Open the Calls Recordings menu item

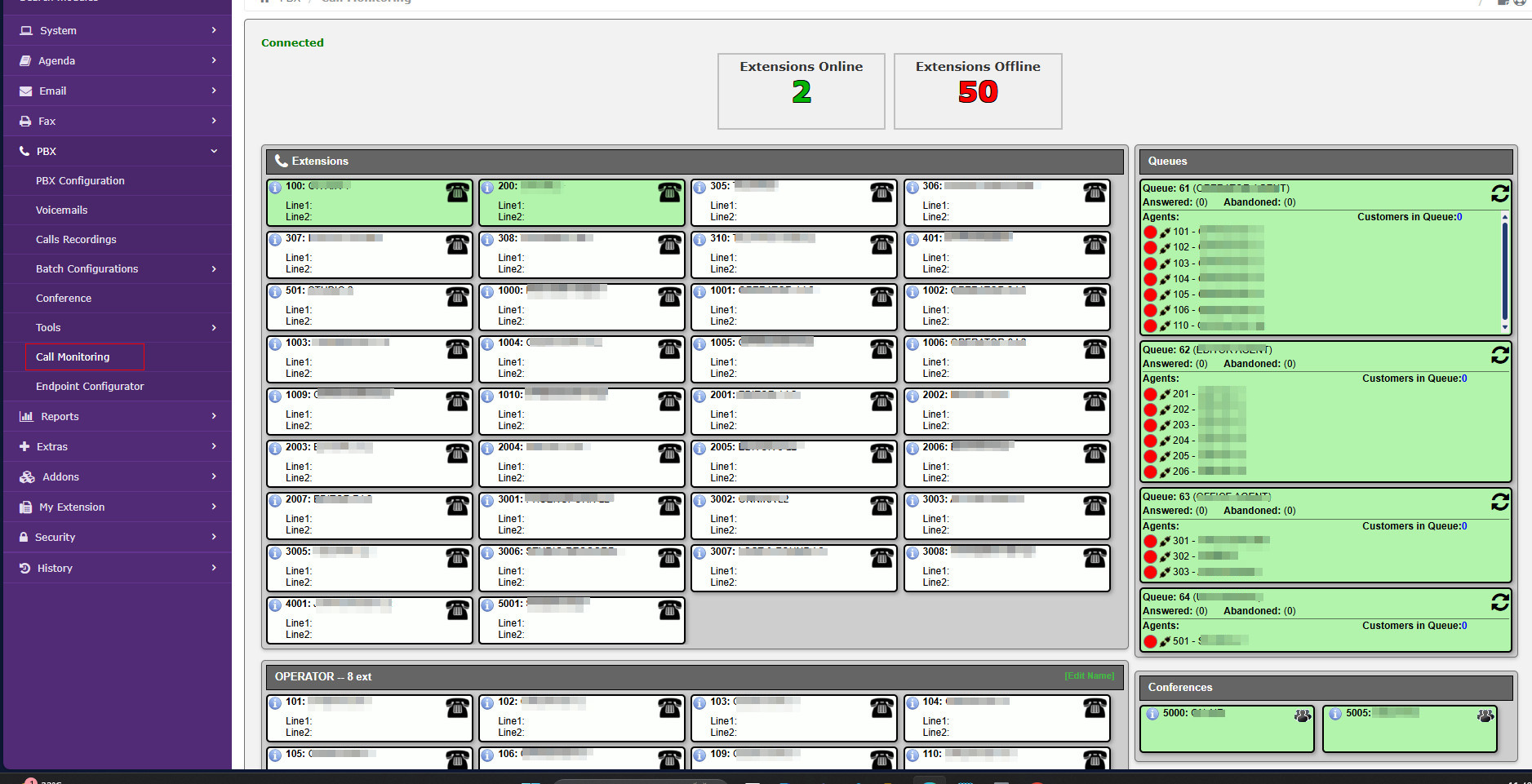point(76,239)
